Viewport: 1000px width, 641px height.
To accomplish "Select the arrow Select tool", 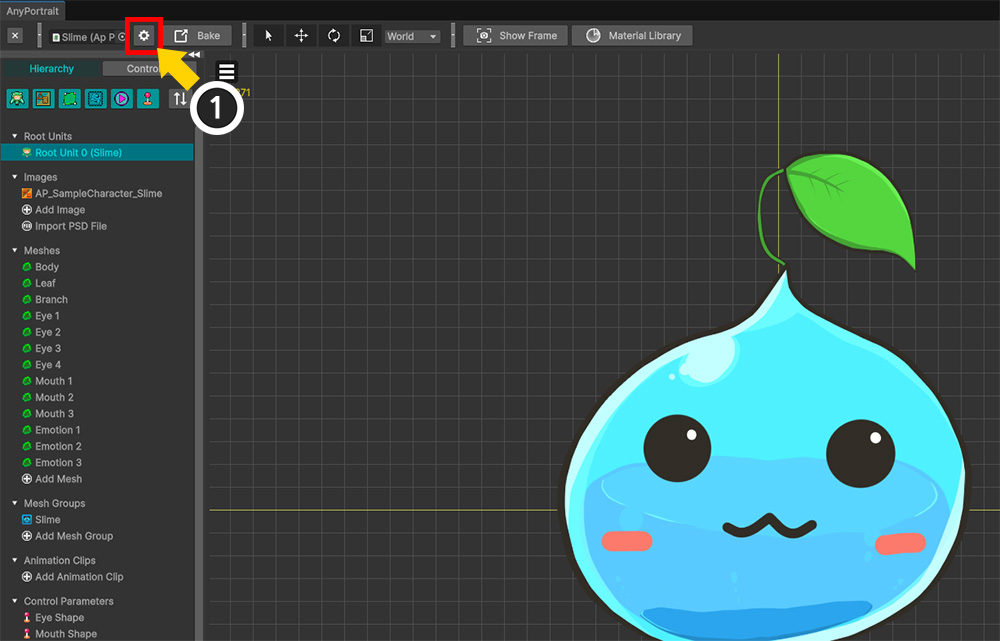I will [x=268, y=36].
